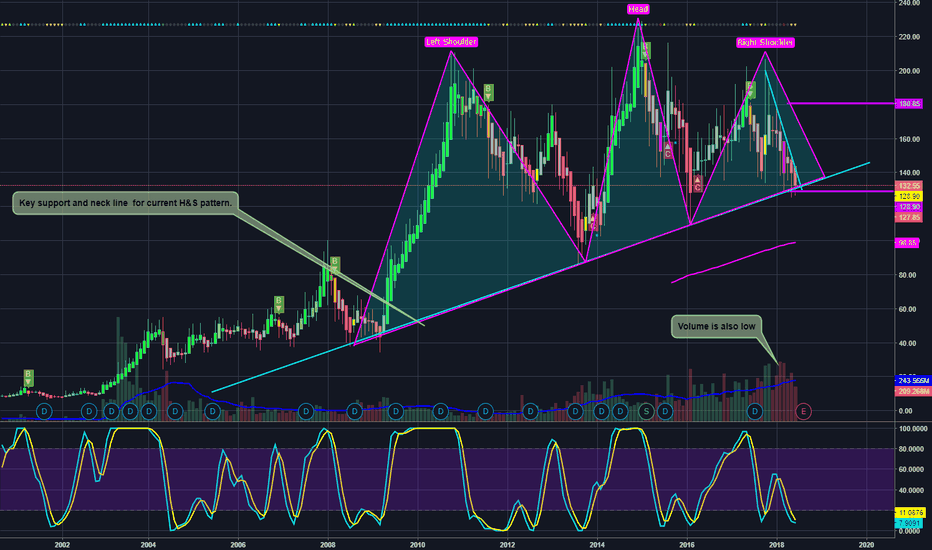The width and height of the screenshot is (932, 550).
Task: Click the 220.00 price axis label
Action: pos(909,37)
